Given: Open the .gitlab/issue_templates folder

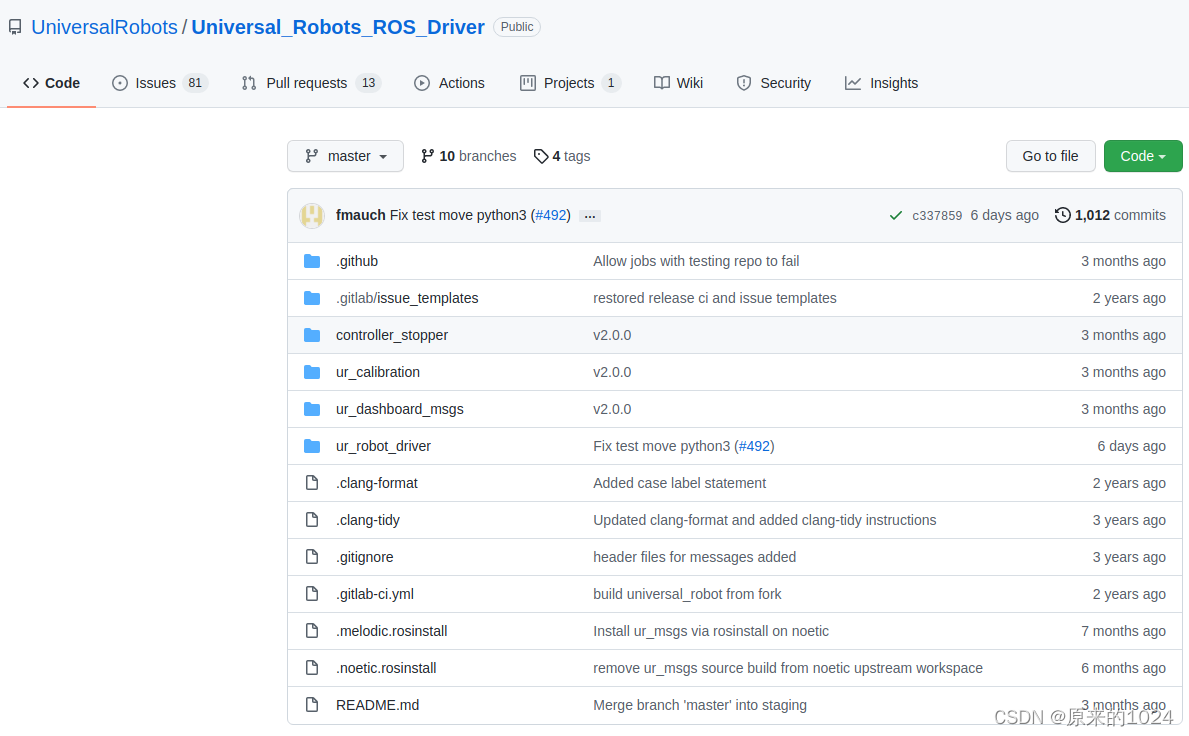Looking at the screenshot, I should pos(407,299).
